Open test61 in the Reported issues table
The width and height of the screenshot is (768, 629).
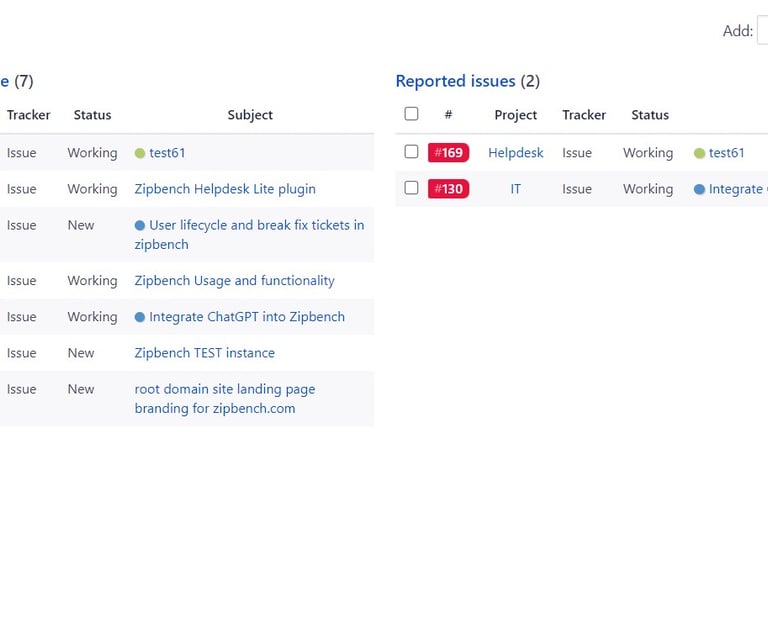coord(726,153)
